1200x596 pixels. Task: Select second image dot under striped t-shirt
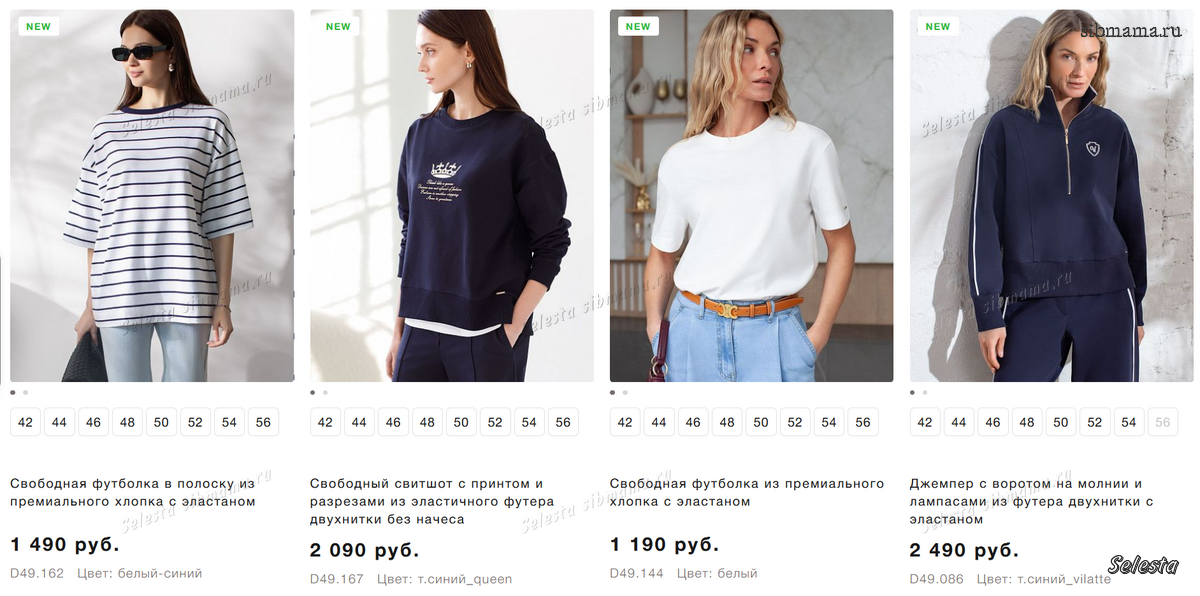pos(25,393)
